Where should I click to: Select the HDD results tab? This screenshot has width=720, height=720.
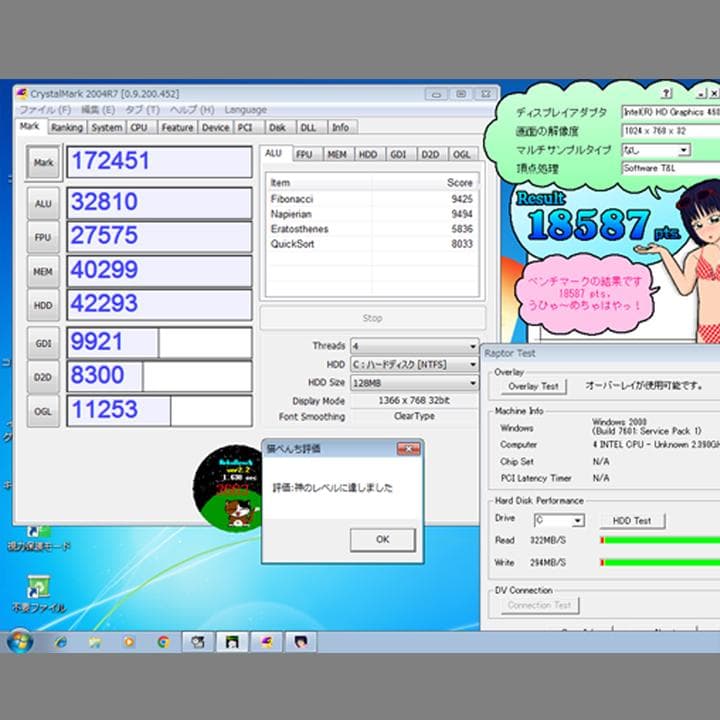(x=368, y=155)
